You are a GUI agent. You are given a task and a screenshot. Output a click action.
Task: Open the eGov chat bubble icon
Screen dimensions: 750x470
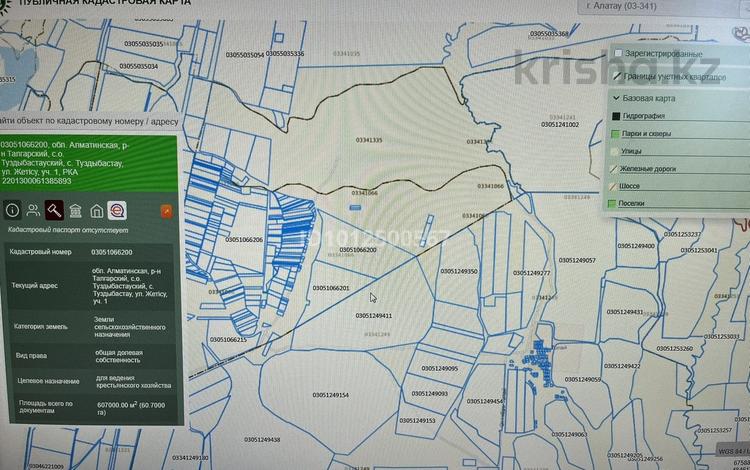(117, 210)
